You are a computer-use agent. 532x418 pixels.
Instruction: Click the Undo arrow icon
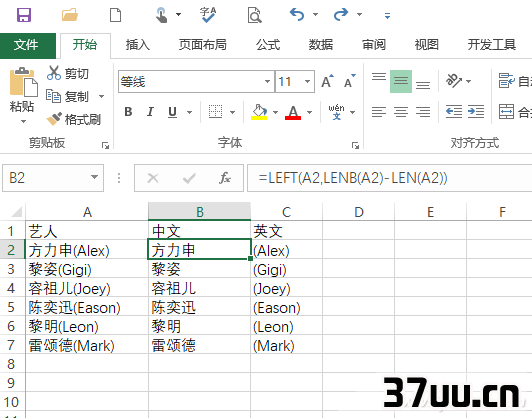pos(297,15)
